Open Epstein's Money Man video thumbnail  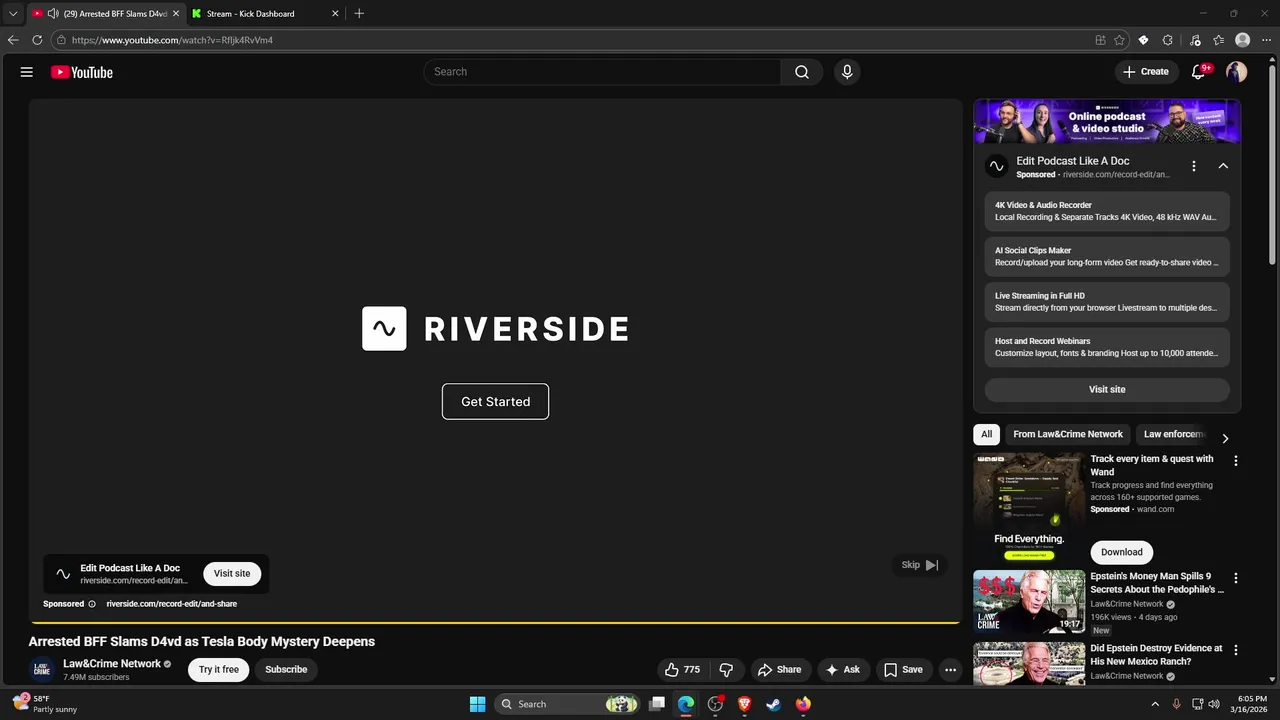point(1029,602)
